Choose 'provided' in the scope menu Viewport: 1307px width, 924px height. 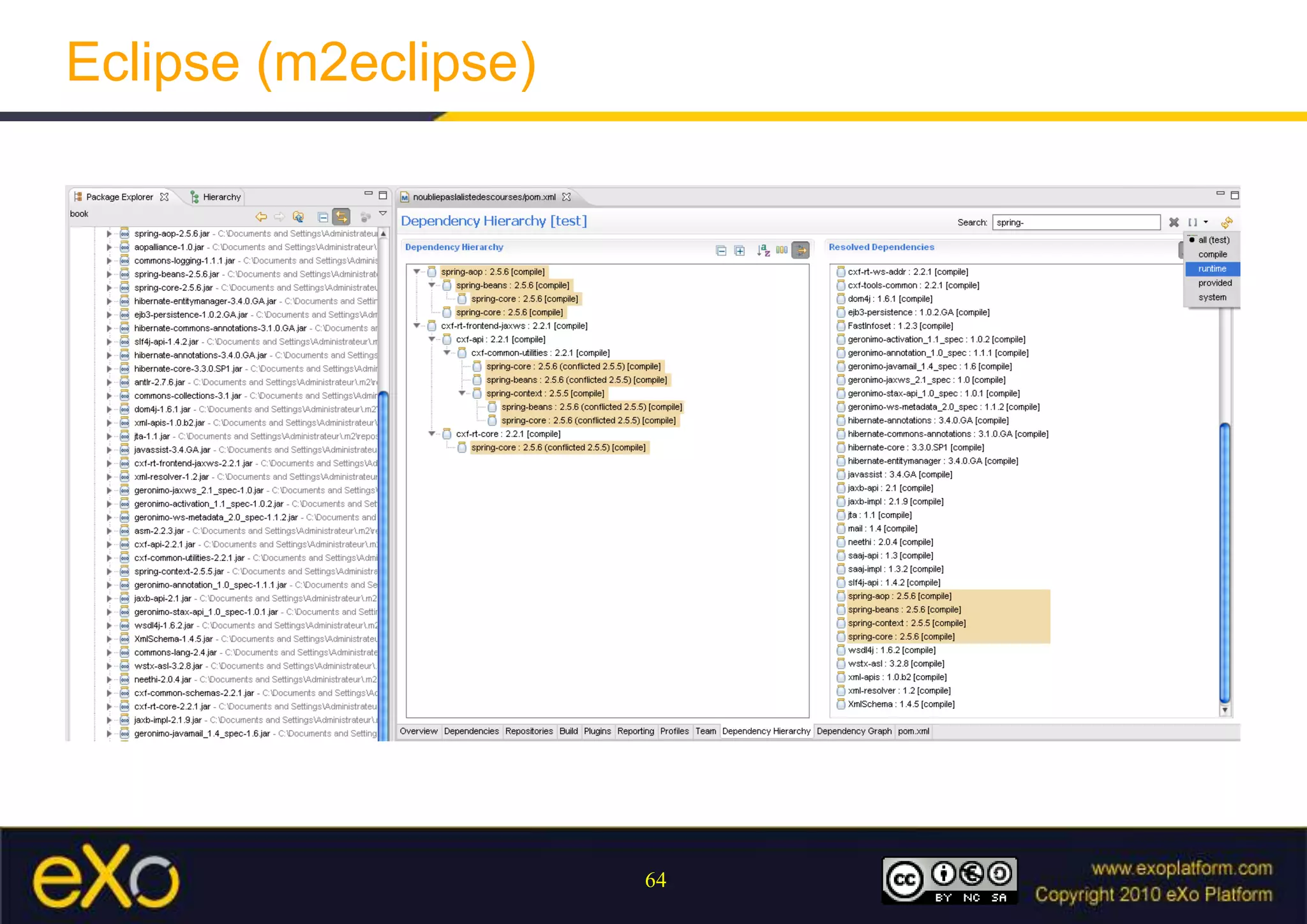point(1213,283)
